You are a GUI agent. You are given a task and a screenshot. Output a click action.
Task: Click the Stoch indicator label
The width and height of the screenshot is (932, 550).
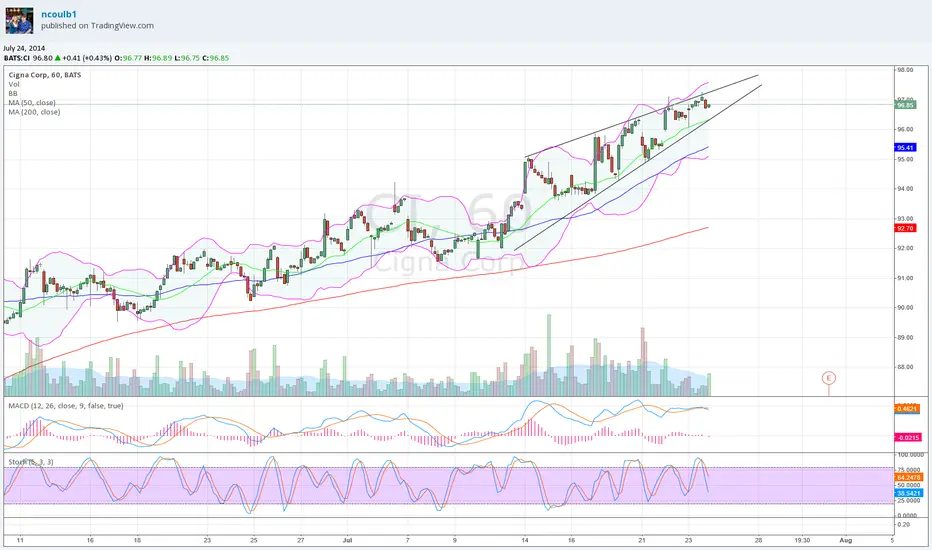31,462
